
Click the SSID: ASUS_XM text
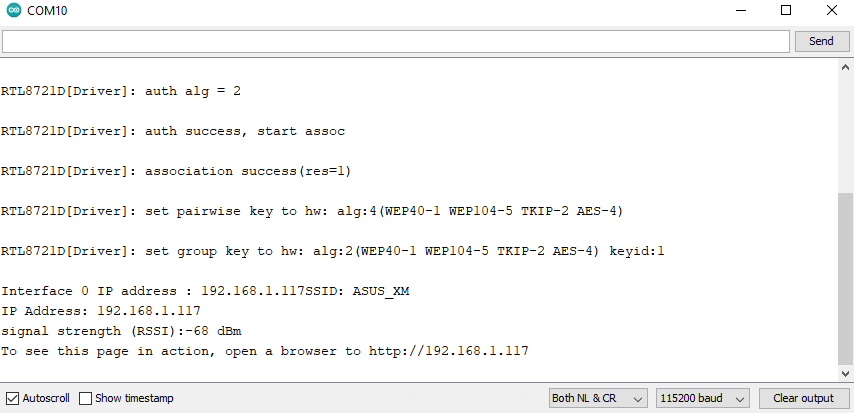click(357, 291)
